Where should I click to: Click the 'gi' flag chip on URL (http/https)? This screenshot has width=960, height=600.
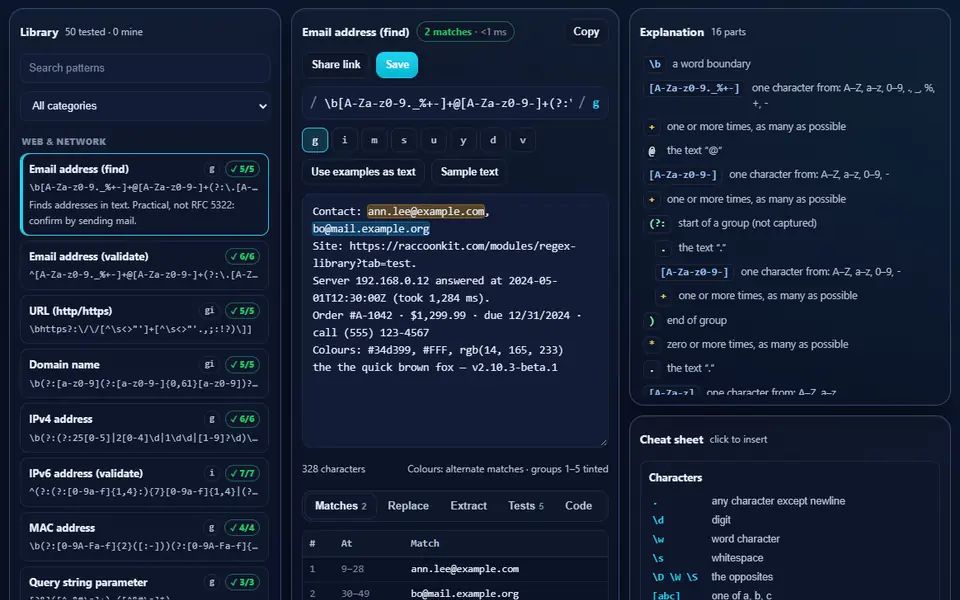(209, 310)
